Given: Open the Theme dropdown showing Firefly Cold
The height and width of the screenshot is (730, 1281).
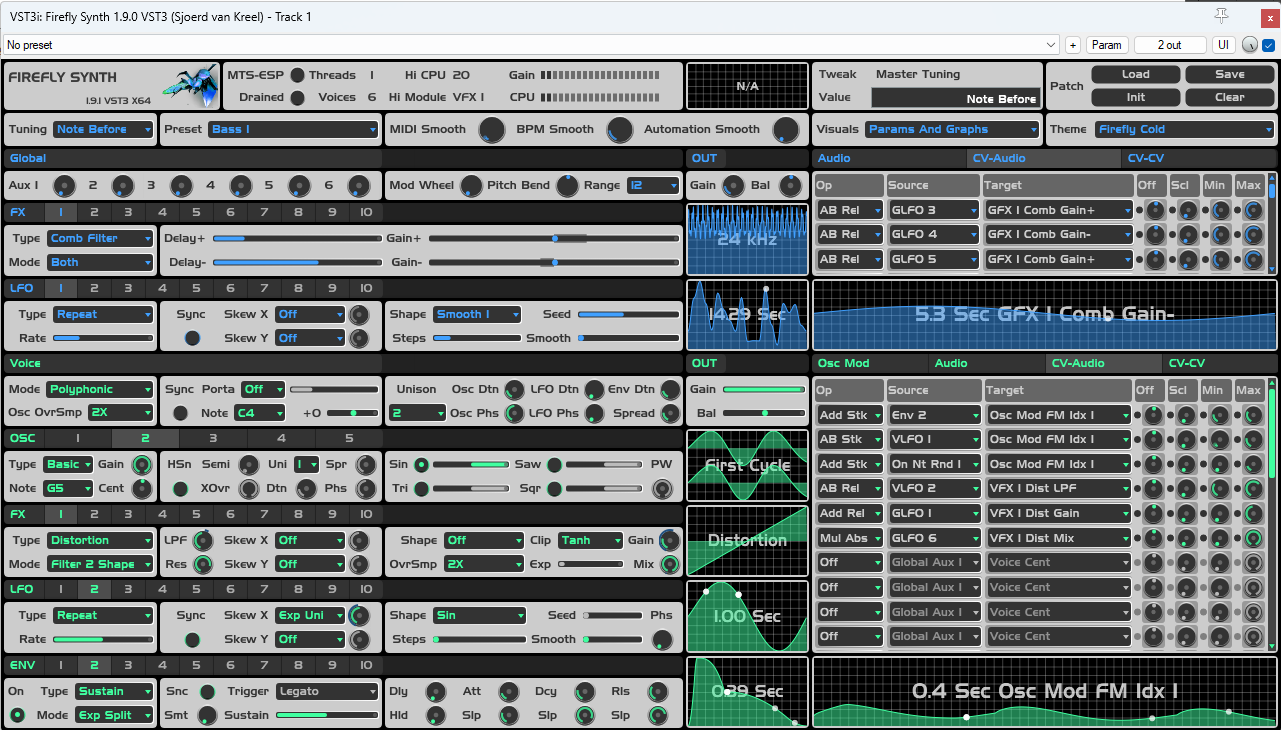Looking at the screenshot, I should pos(1184,130).
